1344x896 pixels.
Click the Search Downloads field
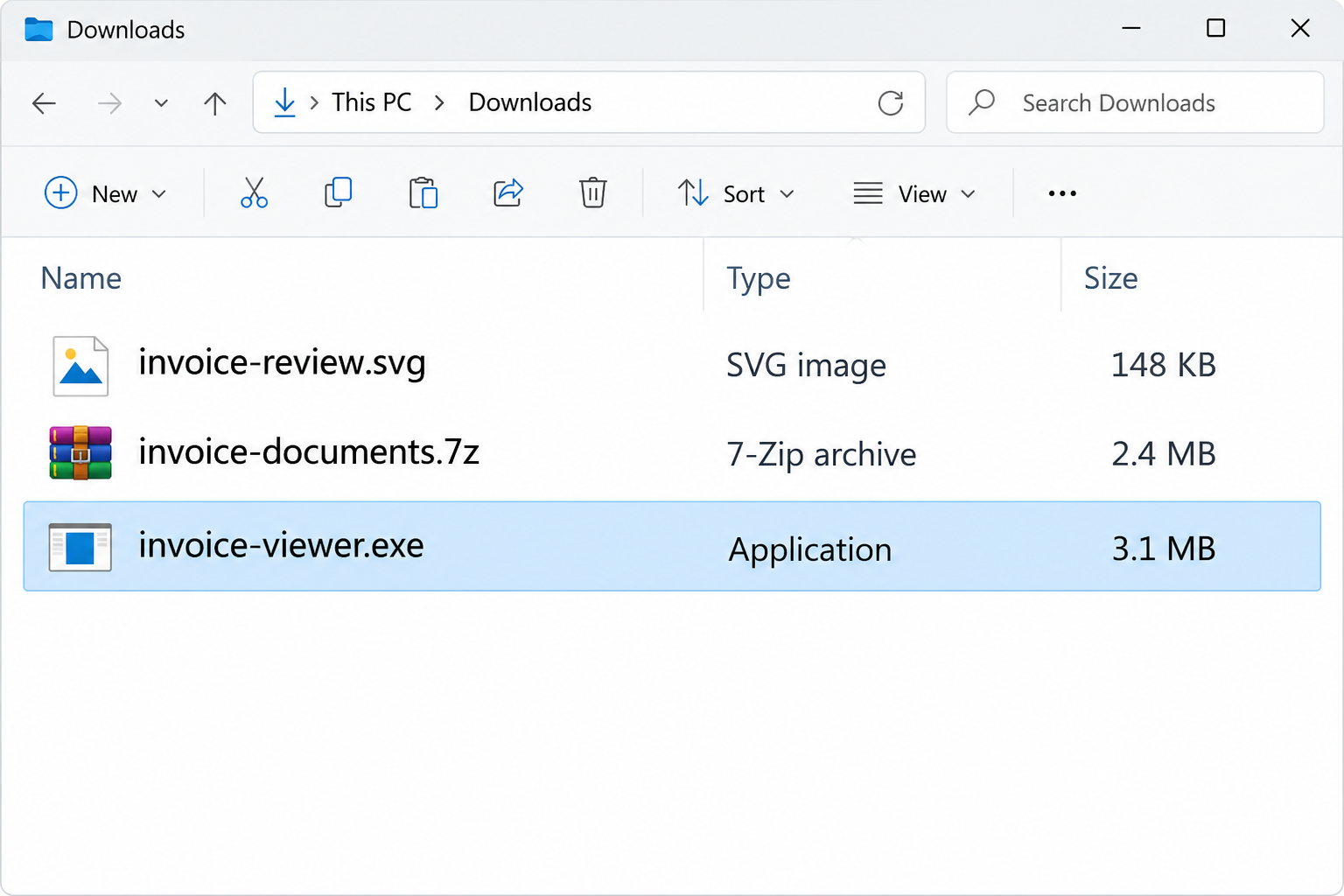(1135, 102)
